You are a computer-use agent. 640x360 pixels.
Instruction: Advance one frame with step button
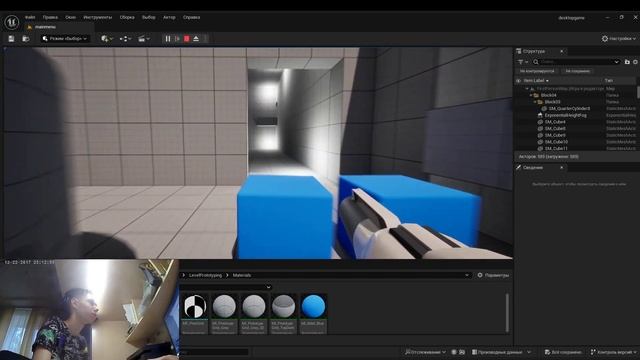point(177,39)
